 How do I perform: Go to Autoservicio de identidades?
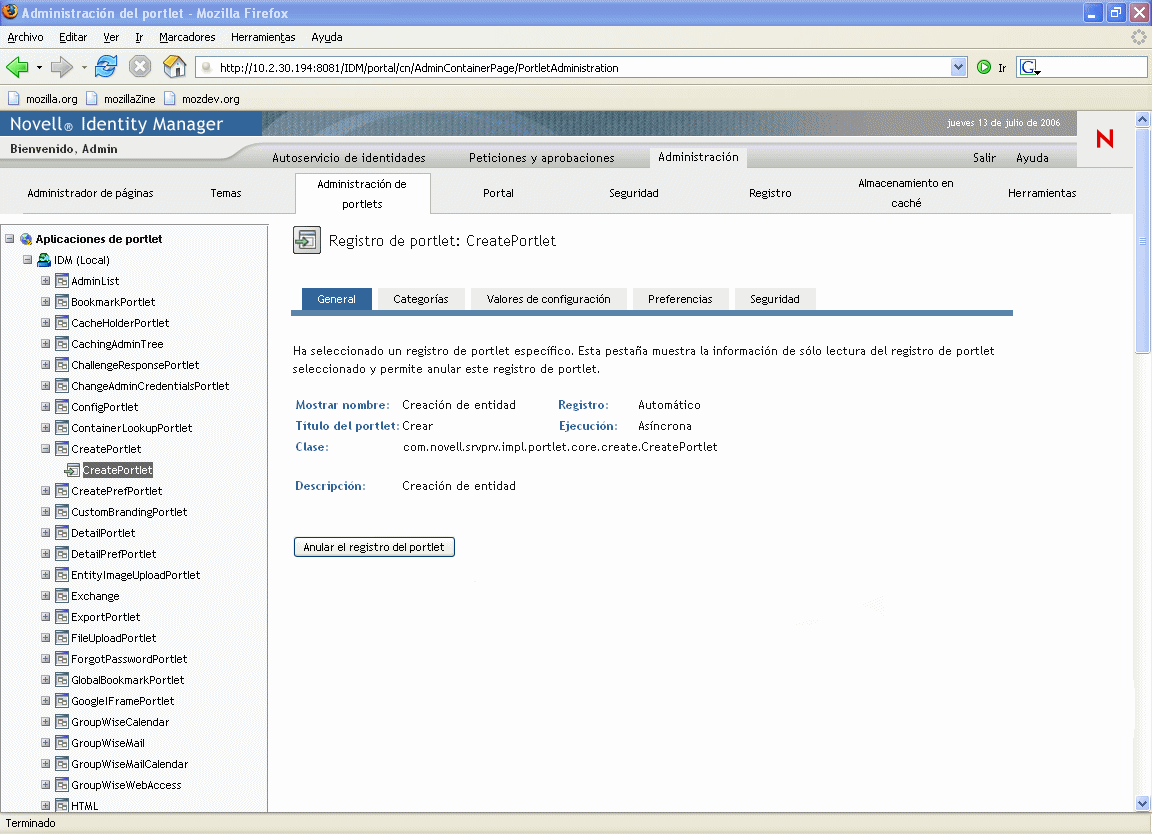pos(349,158)
